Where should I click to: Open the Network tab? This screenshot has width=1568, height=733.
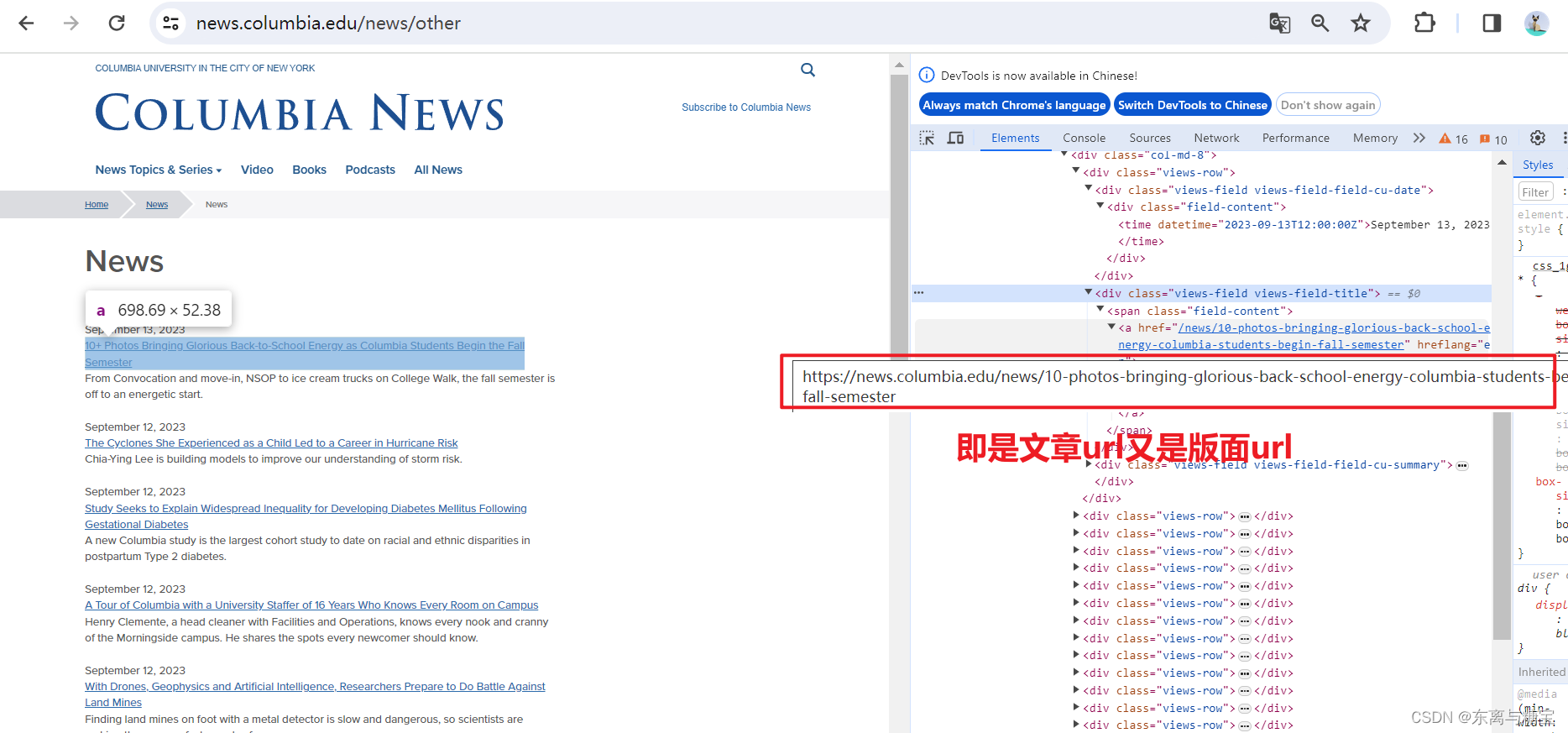pos(1216,139)
